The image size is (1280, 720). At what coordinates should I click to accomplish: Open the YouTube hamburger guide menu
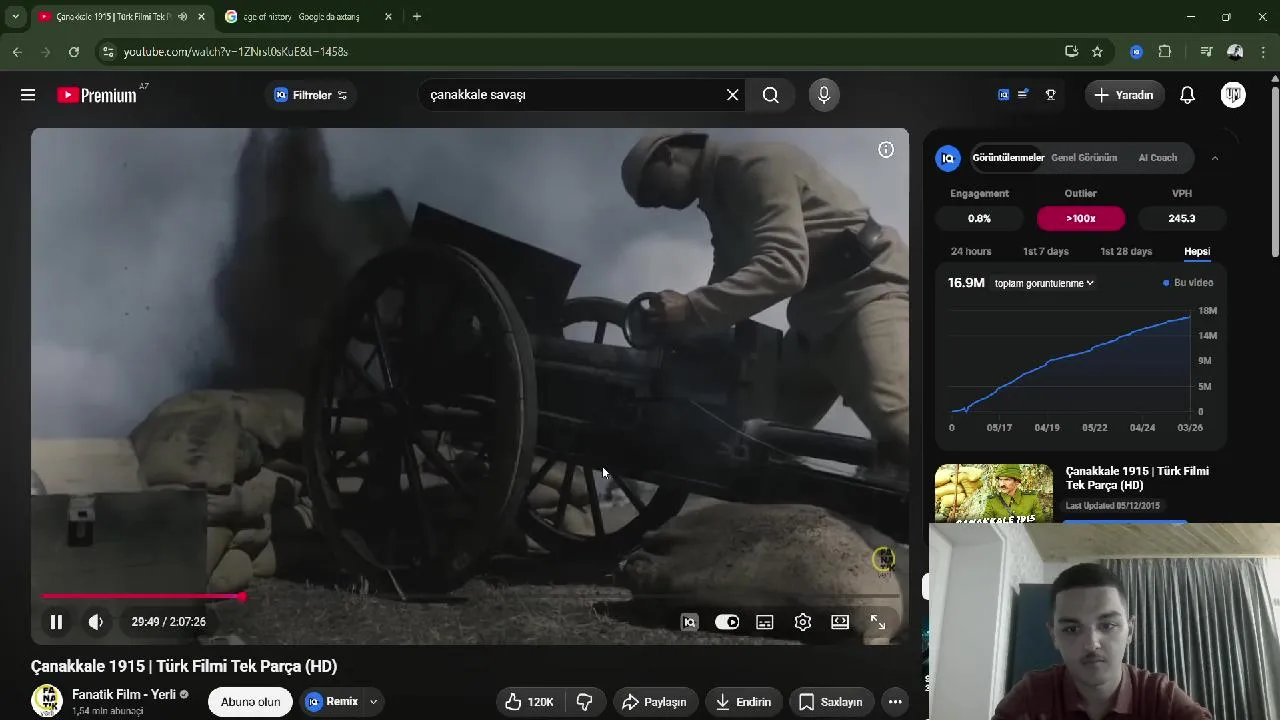click(28, 95)
